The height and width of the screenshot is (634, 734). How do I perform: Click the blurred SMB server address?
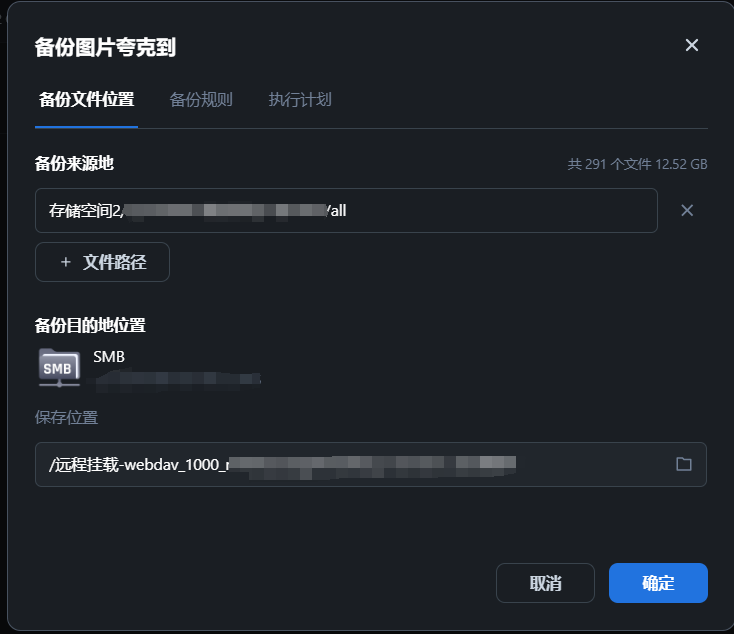click(177, 379)
